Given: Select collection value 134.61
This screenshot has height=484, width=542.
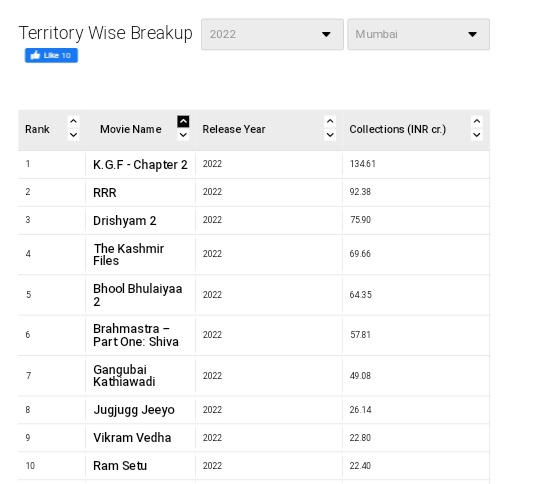Looking at the screenshot, I should coord(363,164).
